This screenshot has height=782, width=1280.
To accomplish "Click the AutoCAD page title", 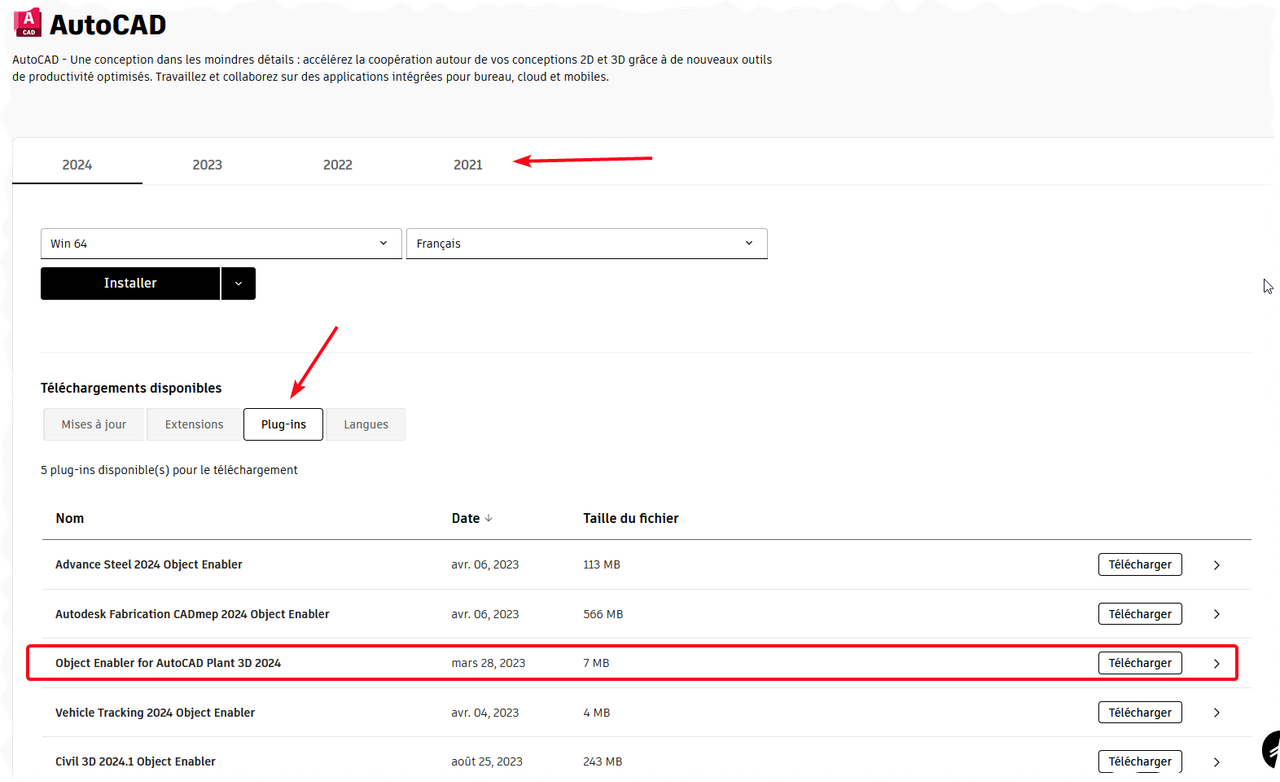I will click(x=108, y=23).
